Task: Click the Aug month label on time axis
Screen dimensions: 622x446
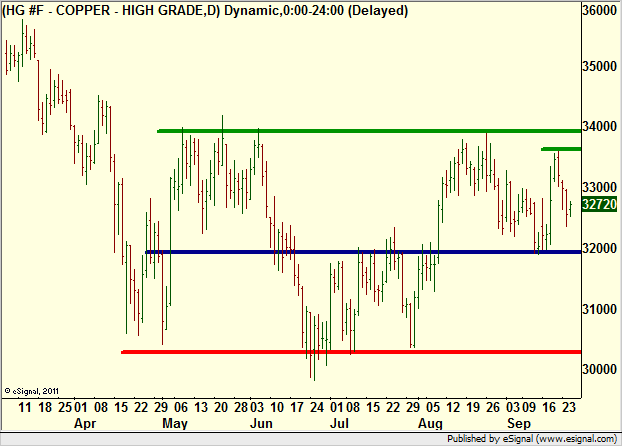Action: pos(430,424)
